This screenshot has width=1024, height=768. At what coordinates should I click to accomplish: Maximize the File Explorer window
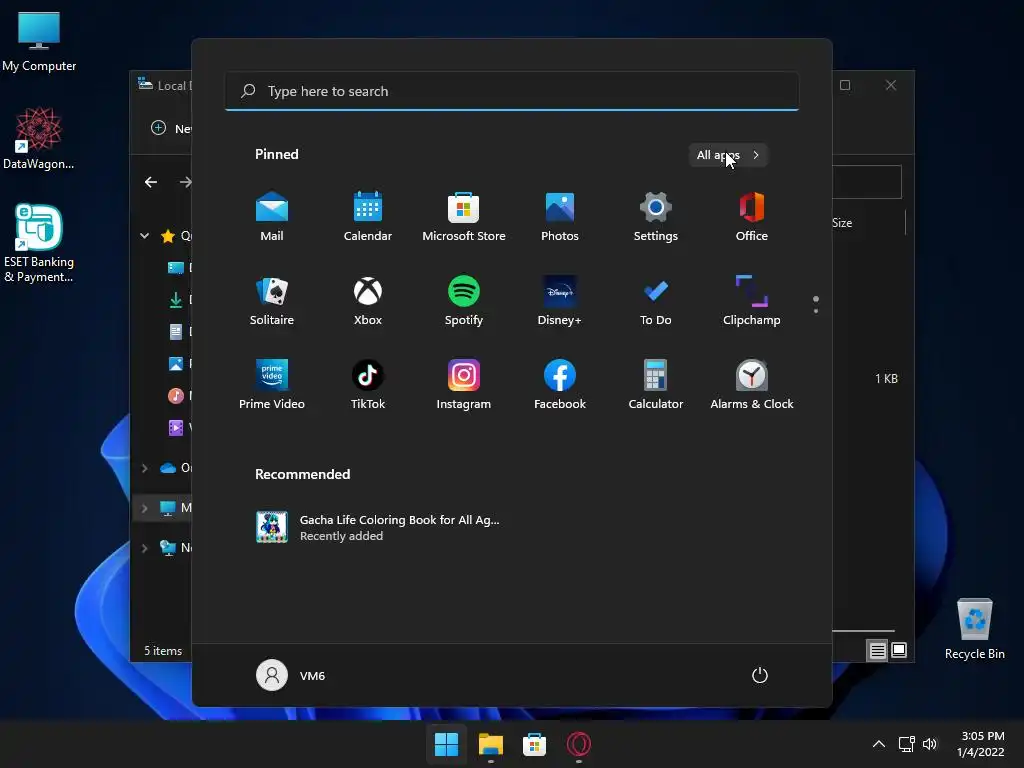845,86
